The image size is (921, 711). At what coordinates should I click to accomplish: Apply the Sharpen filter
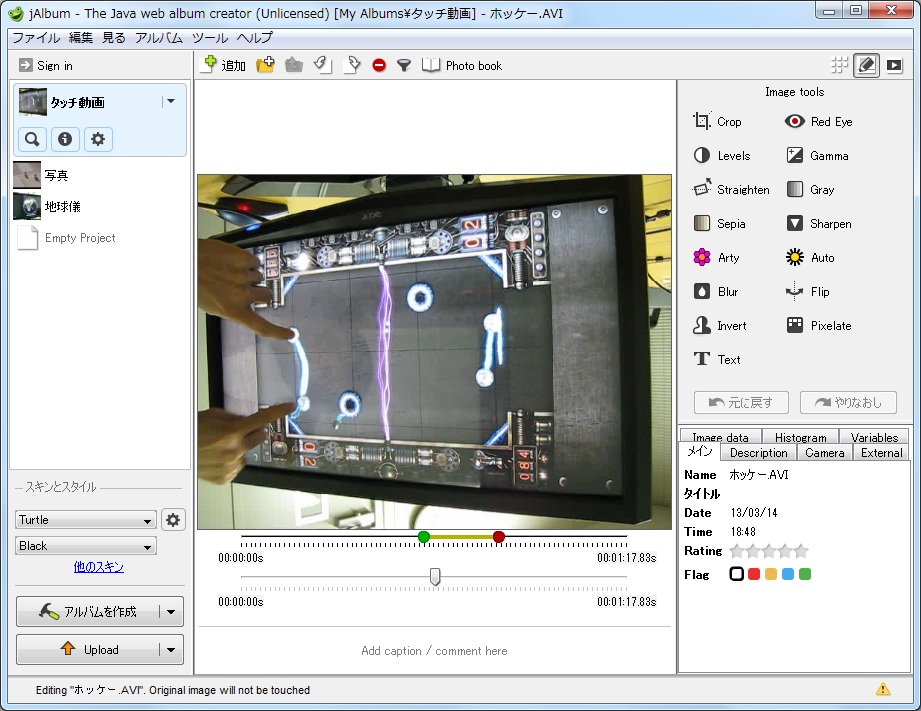pyautogui.click(x=819, y=223)
